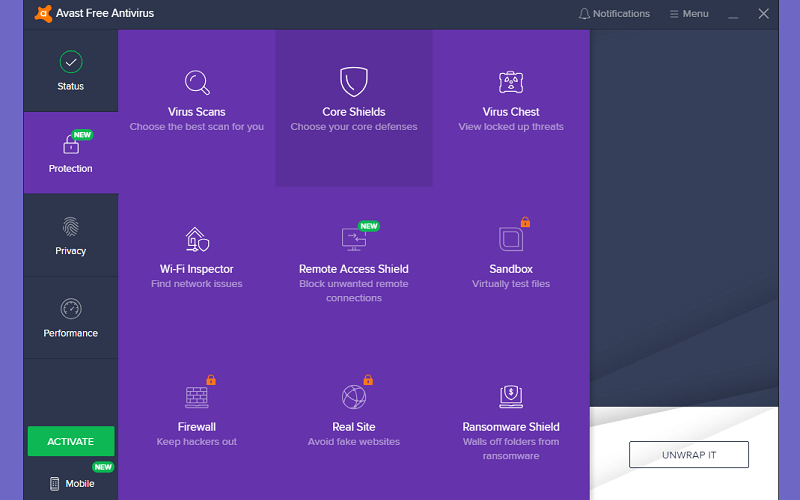Click the NEW badge above Mobile
Viewport: 800px width, 500px height.
(103, 467)
